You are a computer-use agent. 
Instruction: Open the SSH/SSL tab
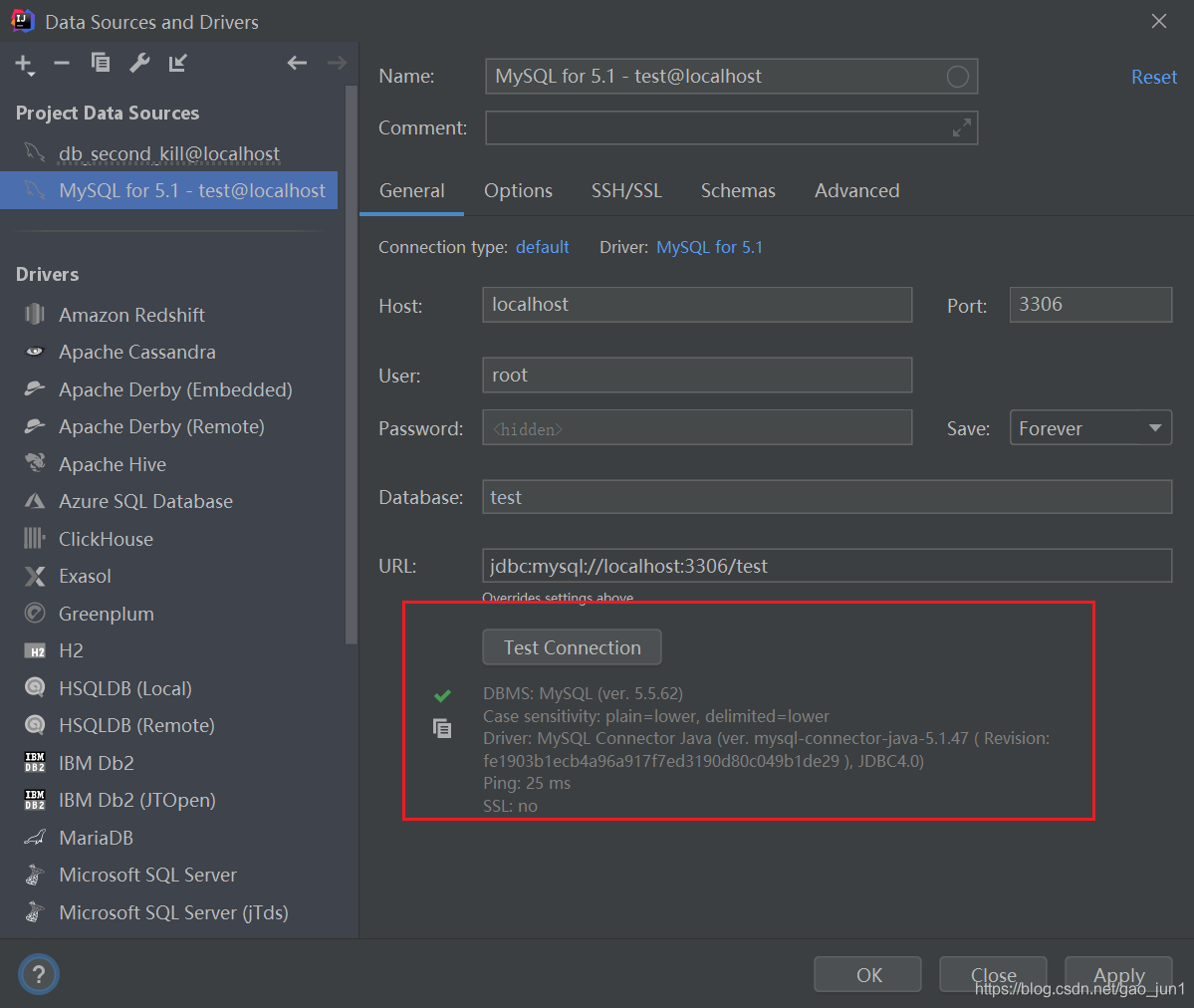pyautogui.click(x=626, y=190)
